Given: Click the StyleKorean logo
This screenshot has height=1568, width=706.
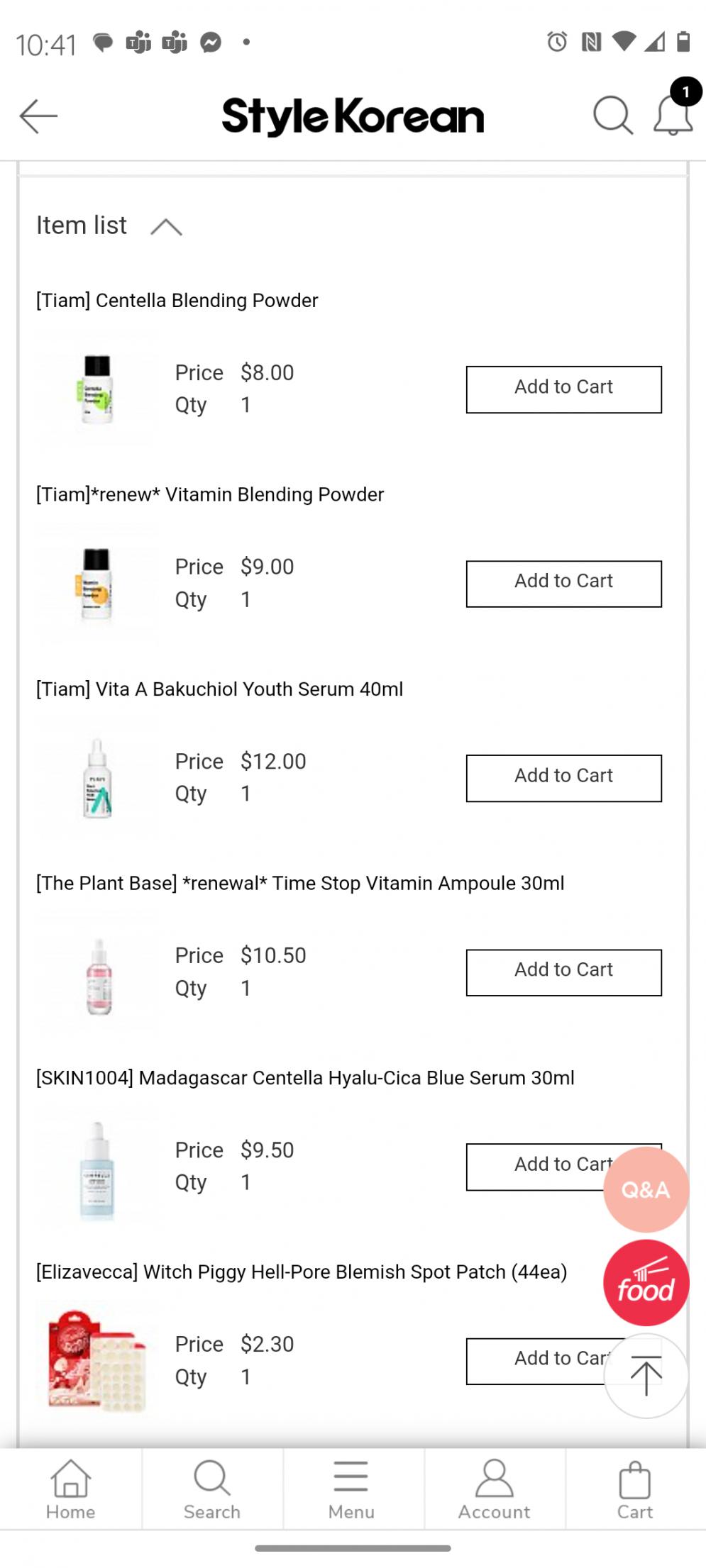Looking at the screenshot, I should coord(353,116).
